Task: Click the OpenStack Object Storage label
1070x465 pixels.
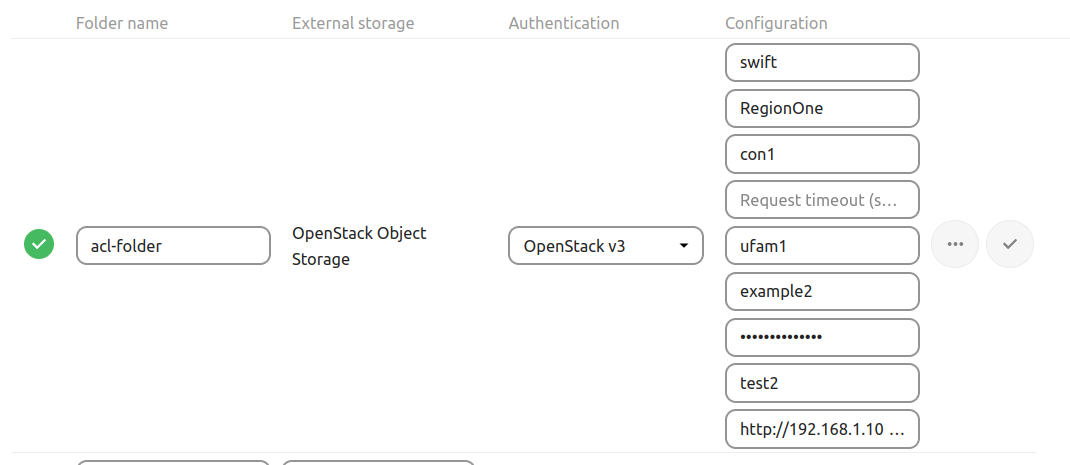Action: point(359,246)
